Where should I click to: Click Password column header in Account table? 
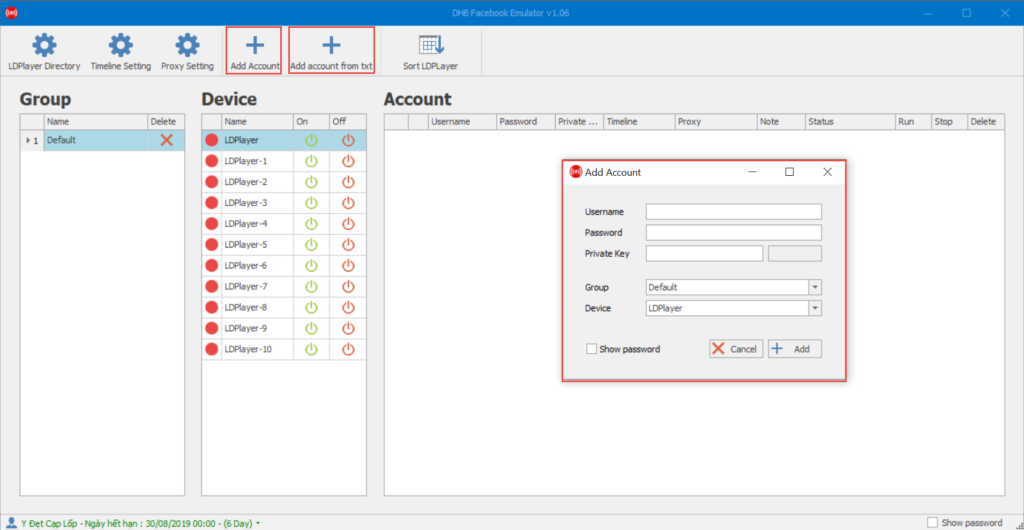point(526,121)
